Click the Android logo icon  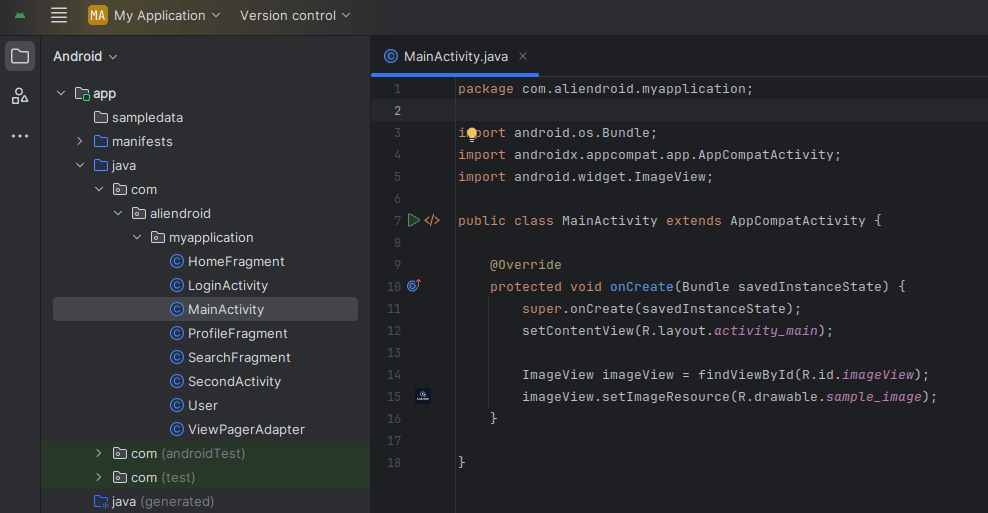pyautogui.click(x=20, y=15)
